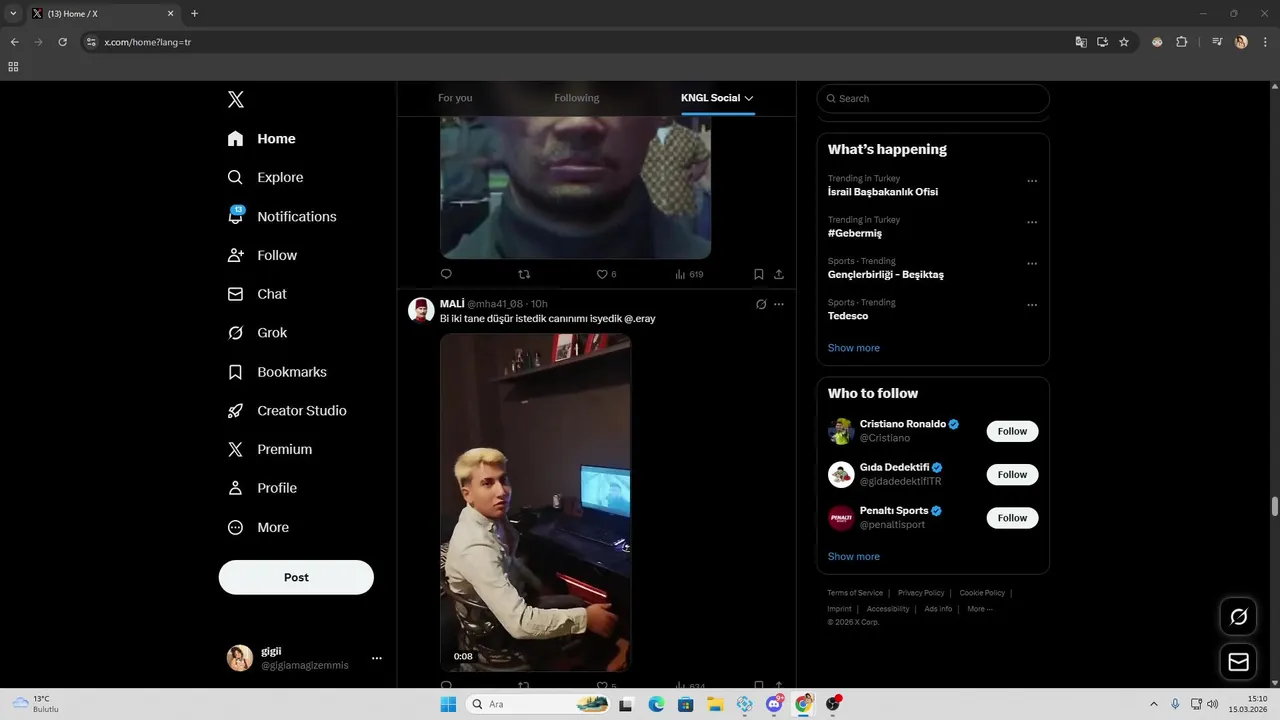Click Show more under What's happening

[854, 348]
